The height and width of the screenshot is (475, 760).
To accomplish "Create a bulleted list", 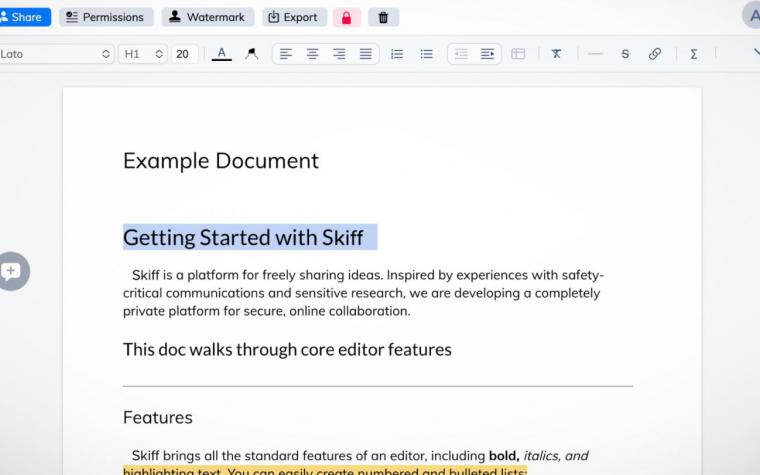I will (427, 54).
